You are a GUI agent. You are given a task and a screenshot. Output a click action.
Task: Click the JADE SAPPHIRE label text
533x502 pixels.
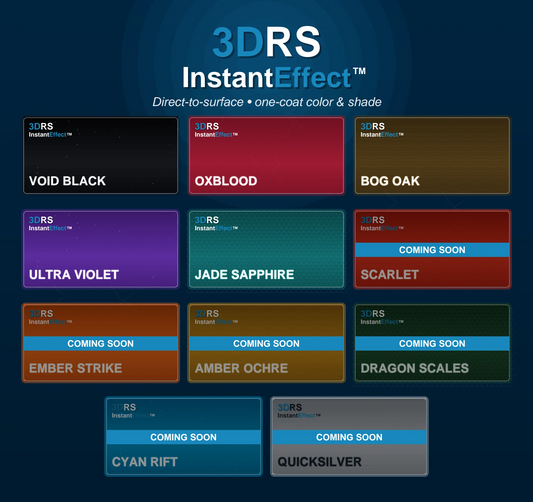pos(244,275)
